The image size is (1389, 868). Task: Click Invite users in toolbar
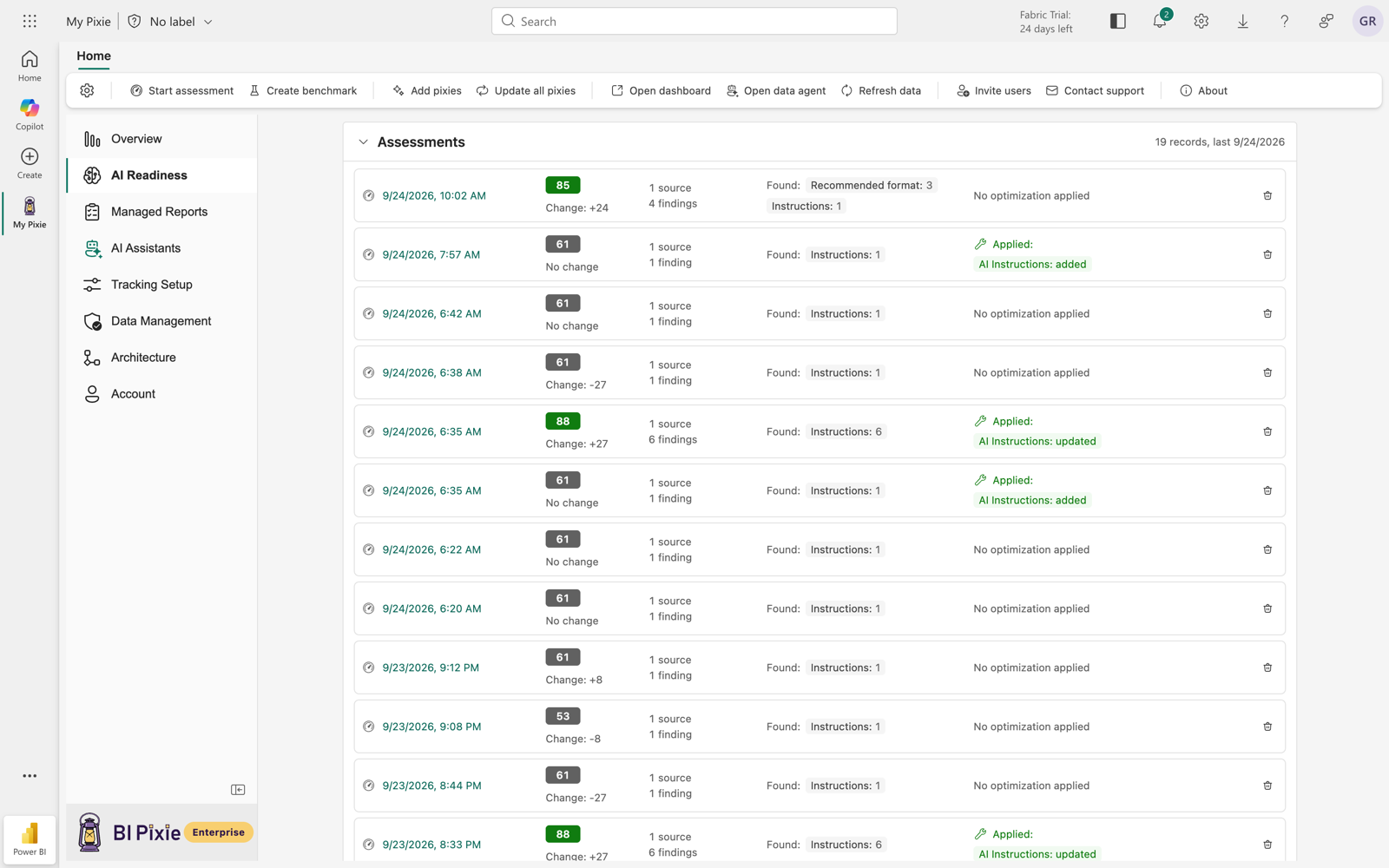tap(994, 90)
